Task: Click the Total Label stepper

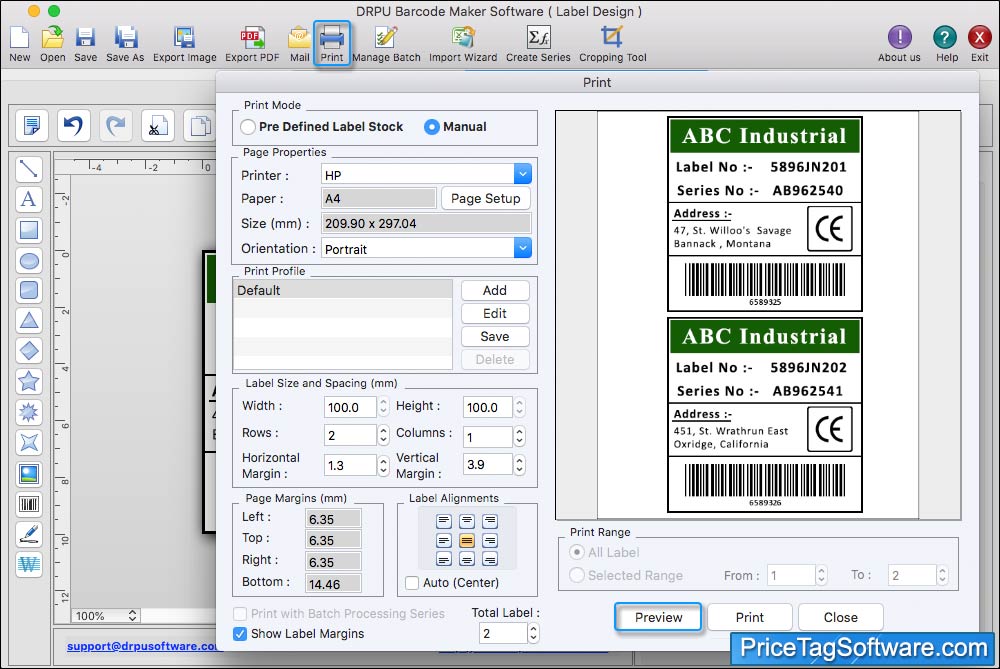Action: tap(534, 633)
